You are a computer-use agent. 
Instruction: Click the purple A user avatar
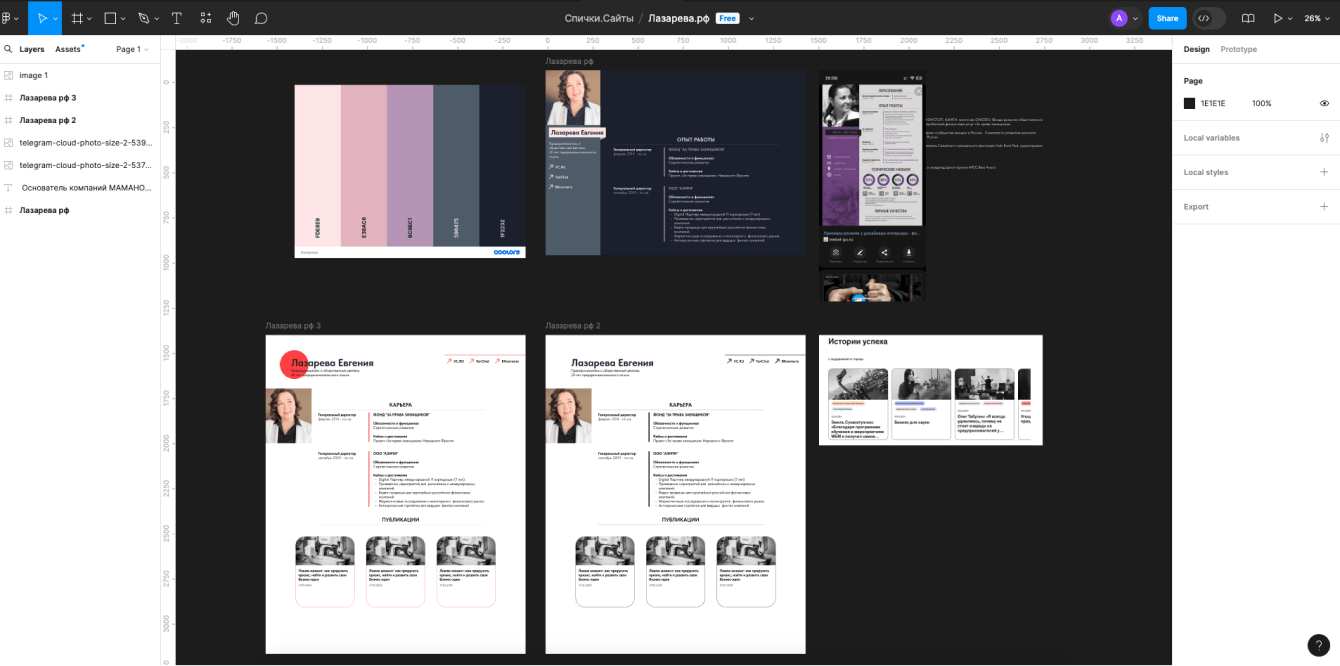tap(1119, 18)
